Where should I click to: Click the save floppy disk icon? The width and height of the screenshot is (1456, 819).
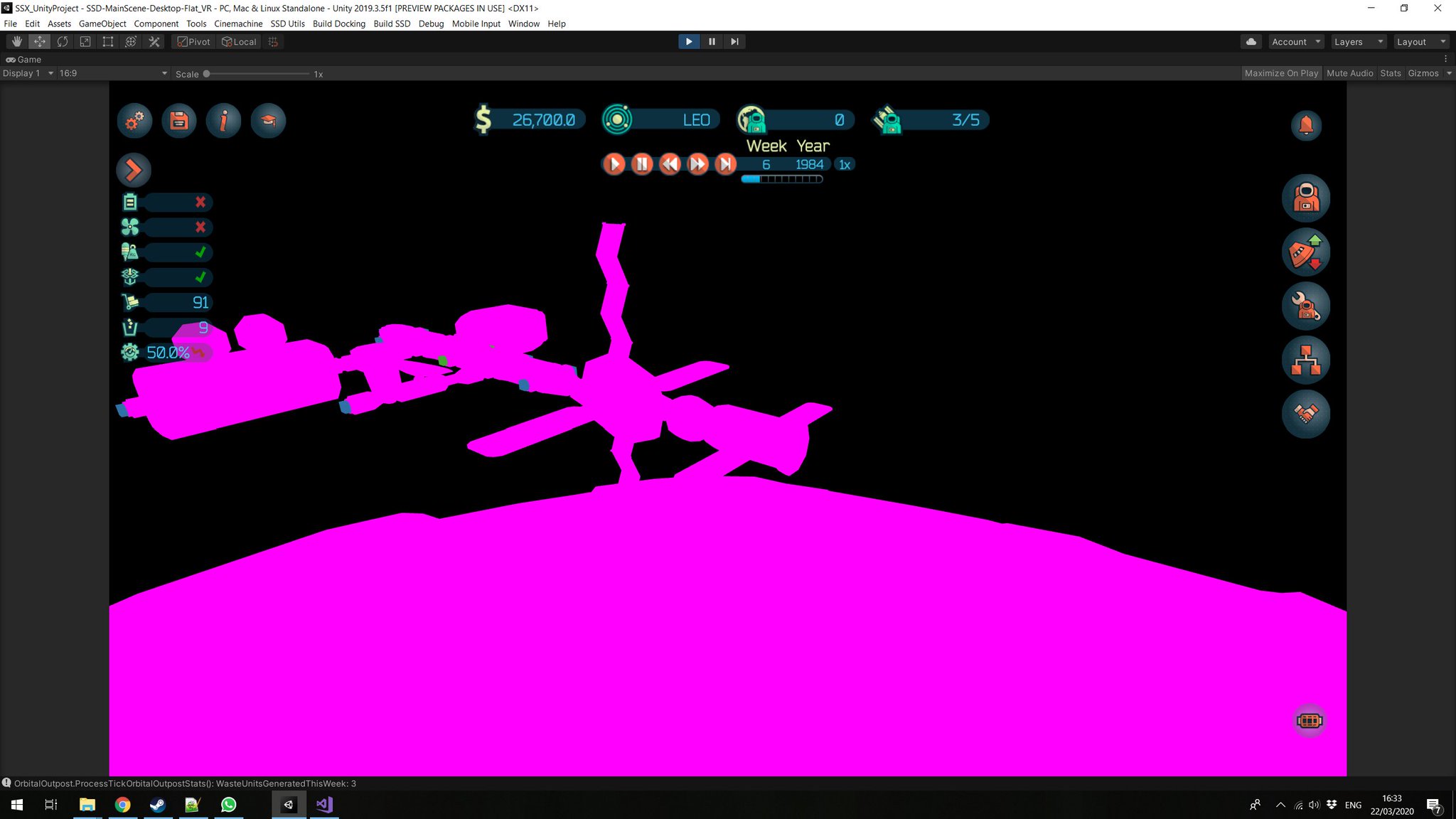click(x=179, y=121)
